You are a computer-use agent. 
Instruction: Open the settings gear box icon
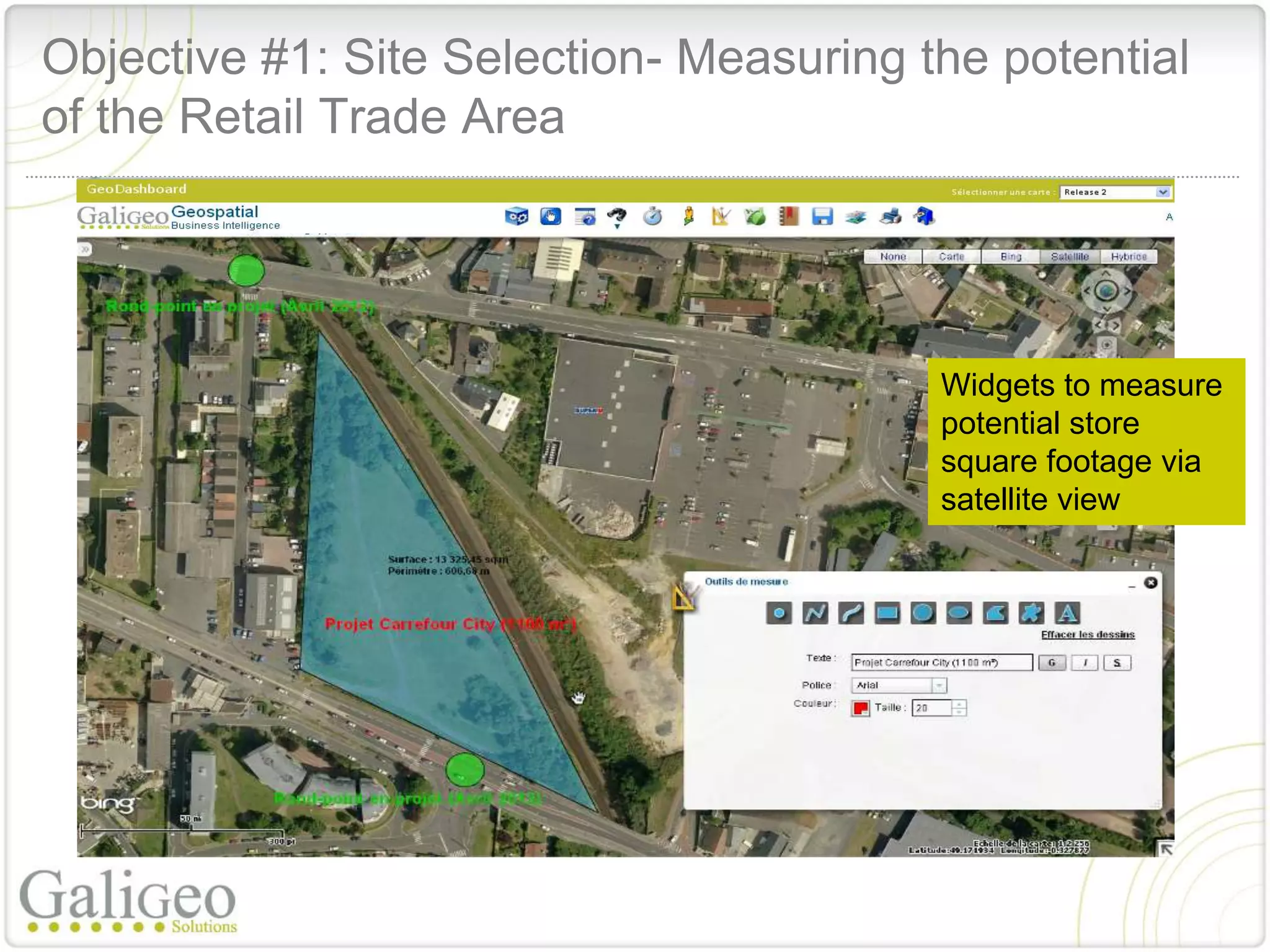pyautogui.click(x=517, y=217)
